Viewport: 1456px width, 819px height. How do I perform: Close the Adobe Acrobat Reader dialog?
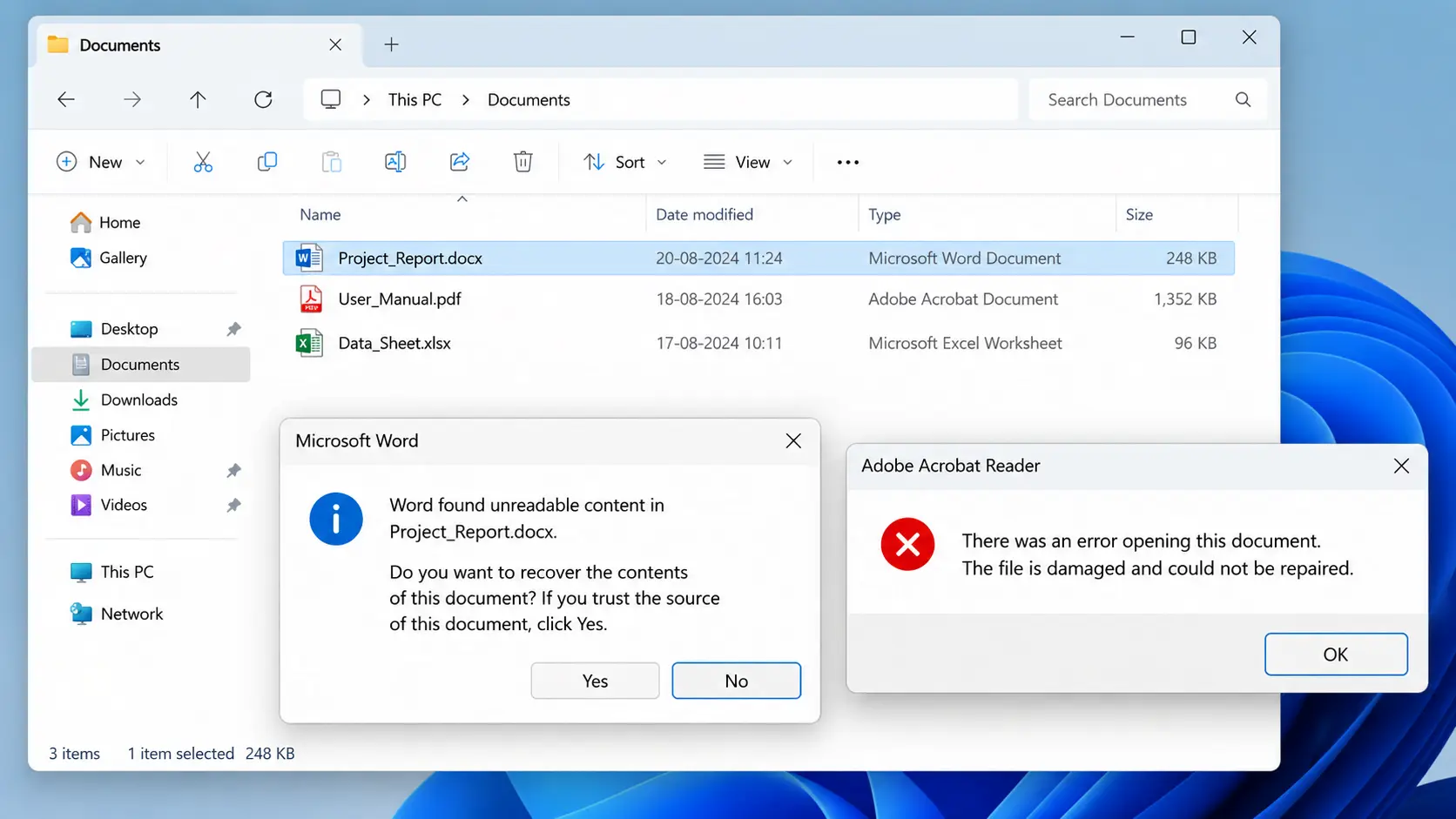coord(1401,466)
